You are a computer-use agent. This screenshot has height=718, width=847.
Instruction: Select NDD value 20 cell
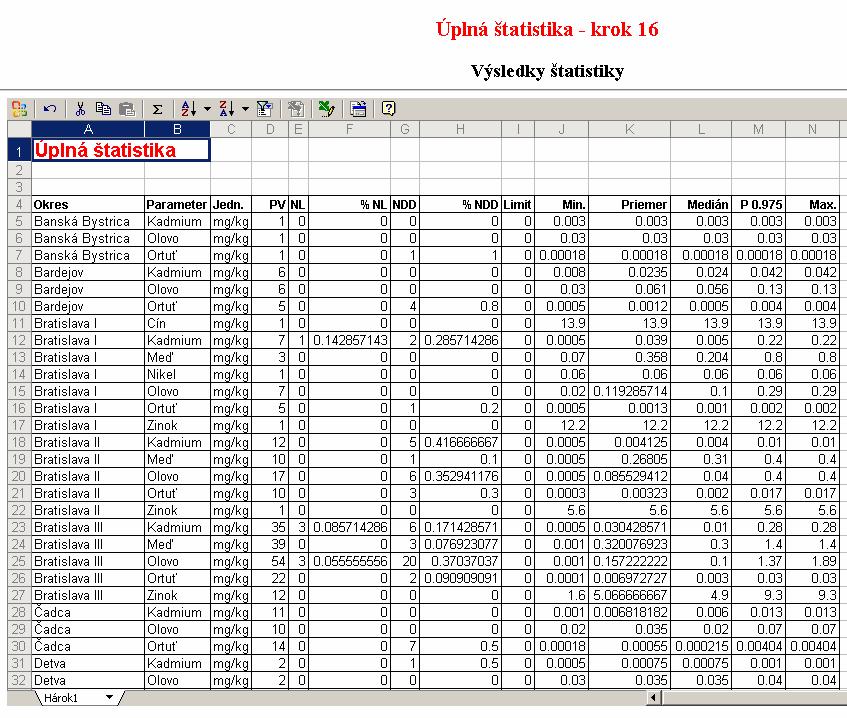(x=405, y=561)
